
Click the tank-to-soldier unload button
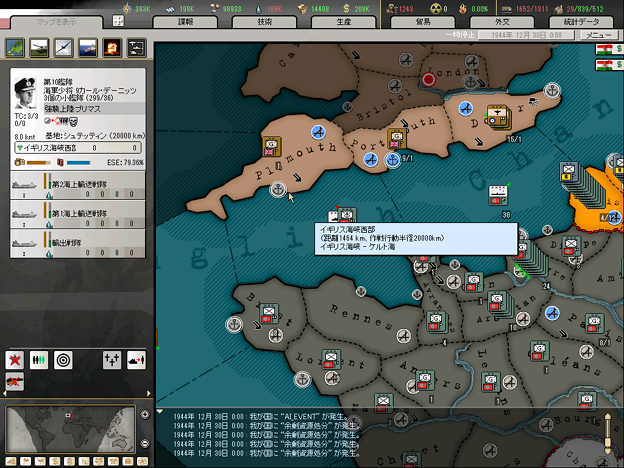(x=136, y=360)
